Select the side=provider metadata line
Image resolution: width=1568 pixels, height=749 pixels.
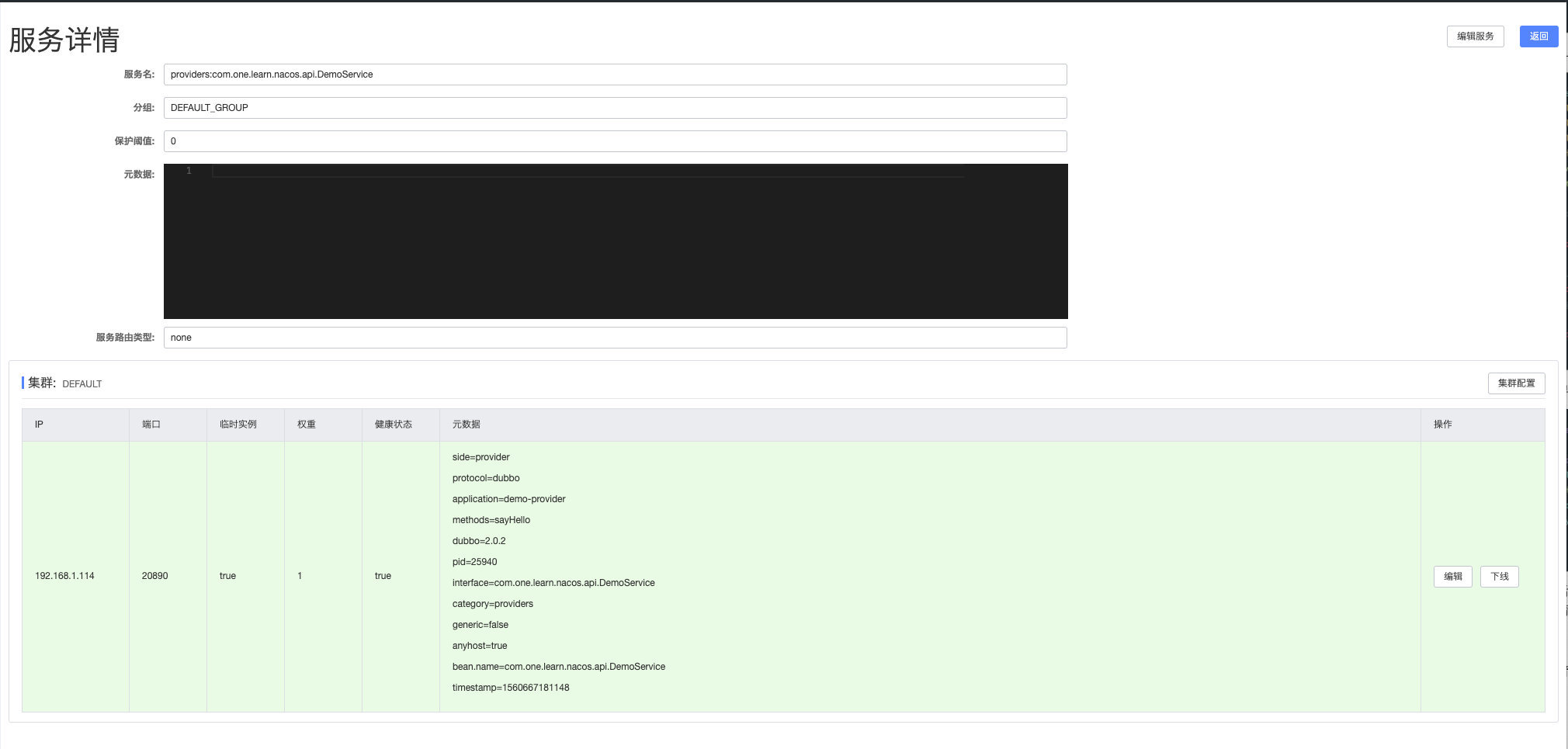[x=480, y=457]
